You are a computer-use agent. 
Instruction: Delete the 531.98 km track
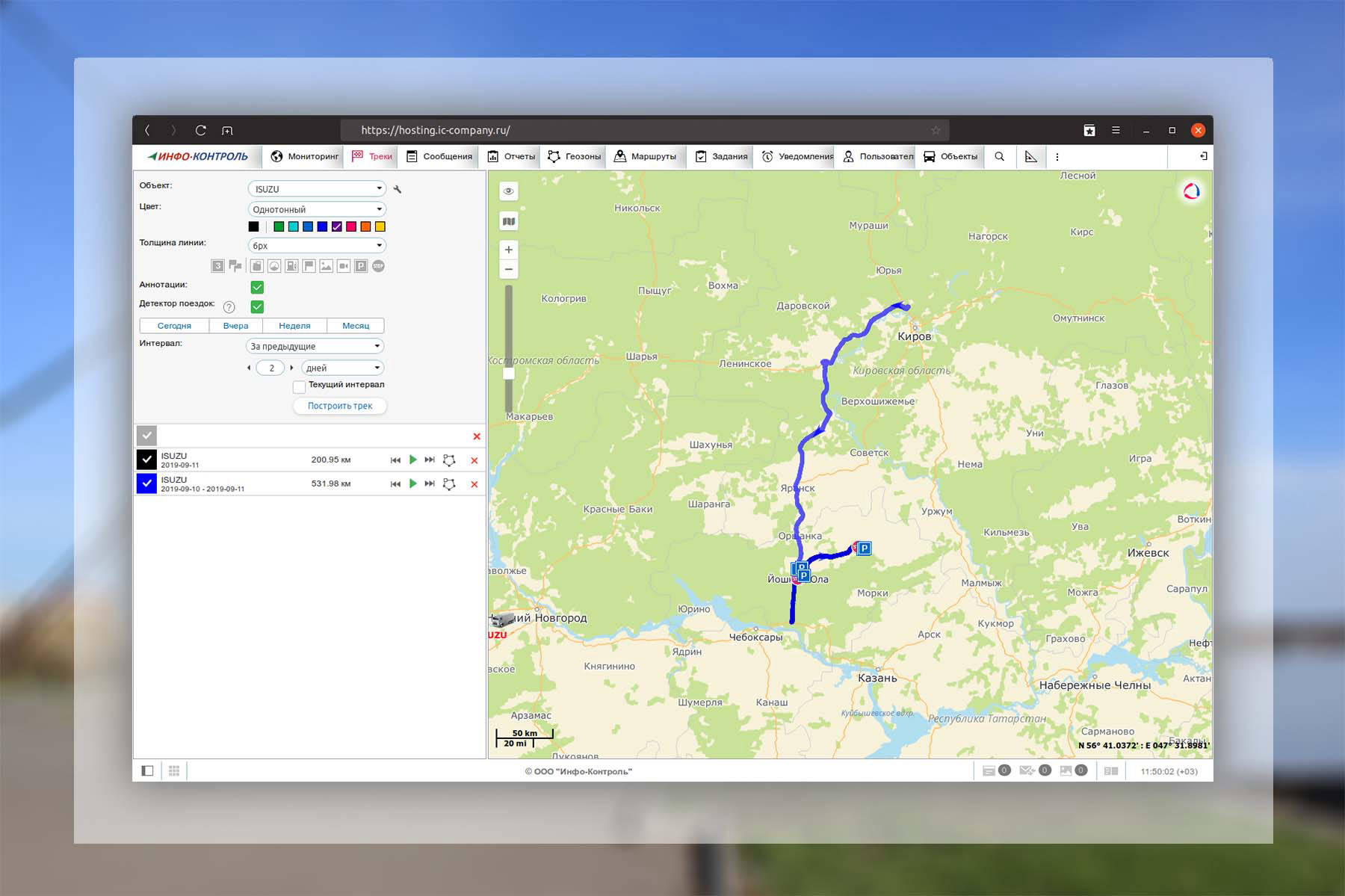pyautogui.click(x=474, y=484)
